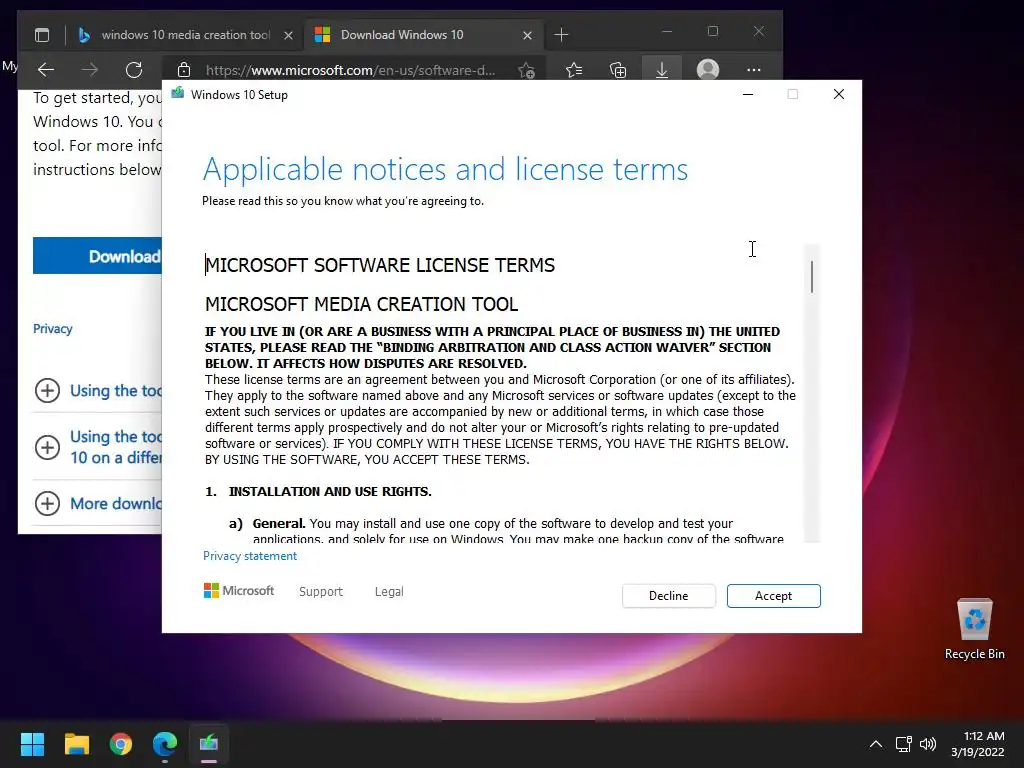The width and height of the screenshot is (1024, 768).
Task: Click 'Applicable notices and license terms' title
Action: tap(445, 169)
